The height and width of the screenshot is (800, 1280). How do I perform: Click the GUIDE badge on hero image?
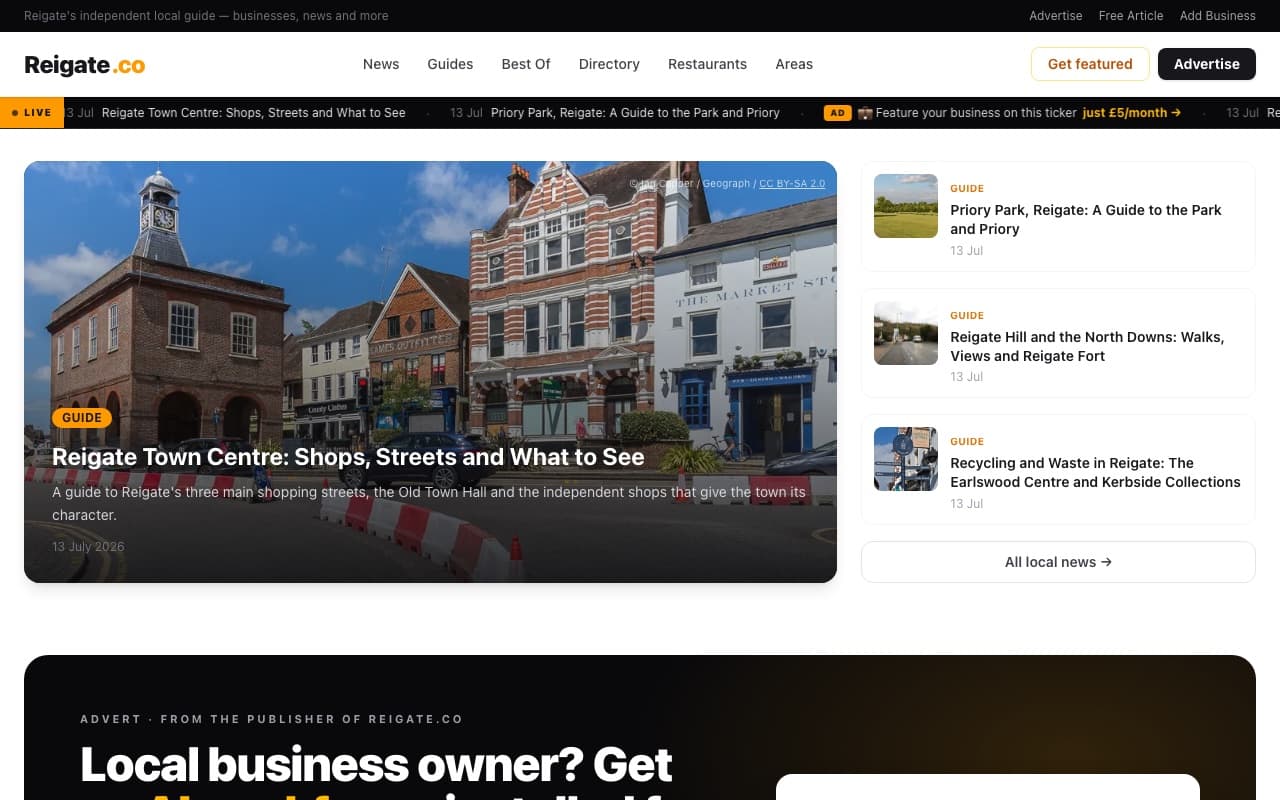[x=82, y=418]
